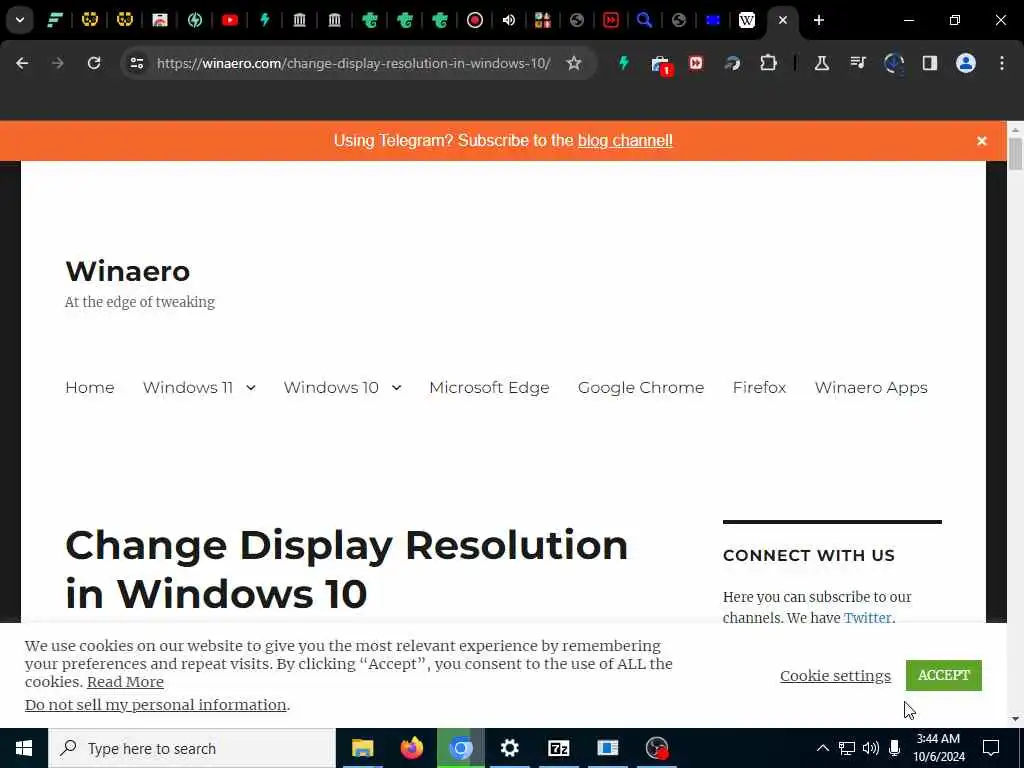Switch to the YouTube tab
The image size is (1024, 768).
[229, 20]
